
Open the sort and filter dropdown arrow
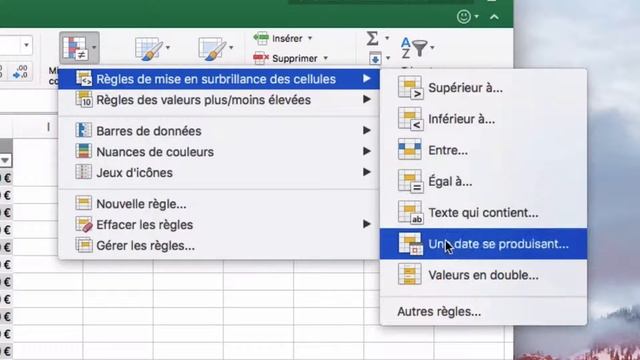(432, 48)
